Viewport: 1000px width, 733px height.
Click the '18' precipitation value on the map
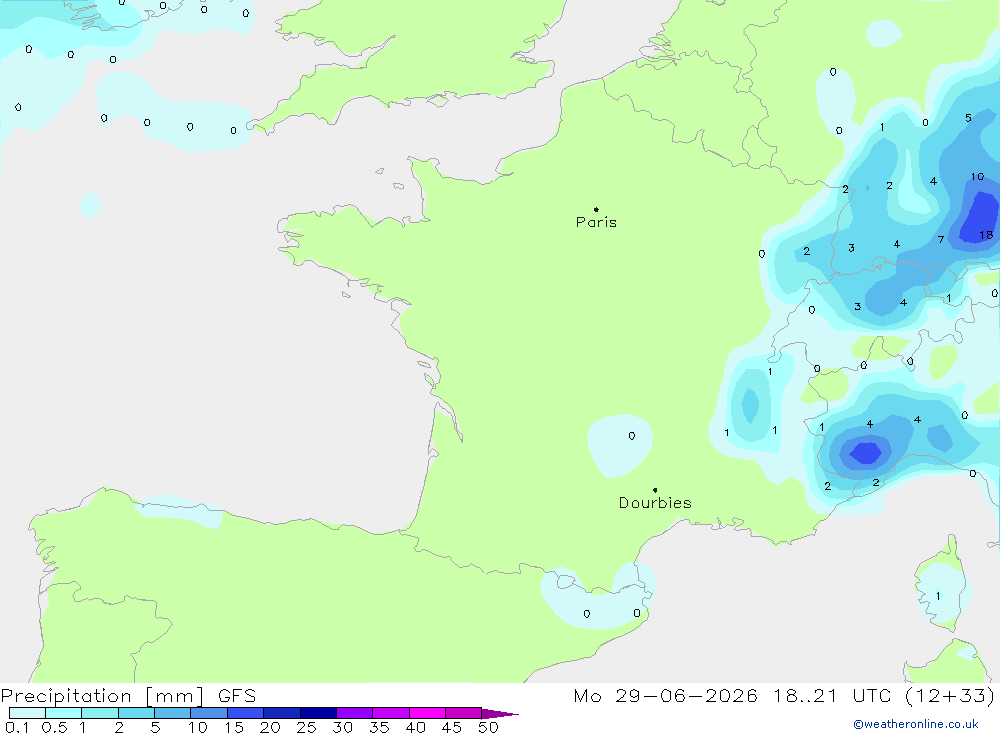pyautogui.click(x=986, y=235)
